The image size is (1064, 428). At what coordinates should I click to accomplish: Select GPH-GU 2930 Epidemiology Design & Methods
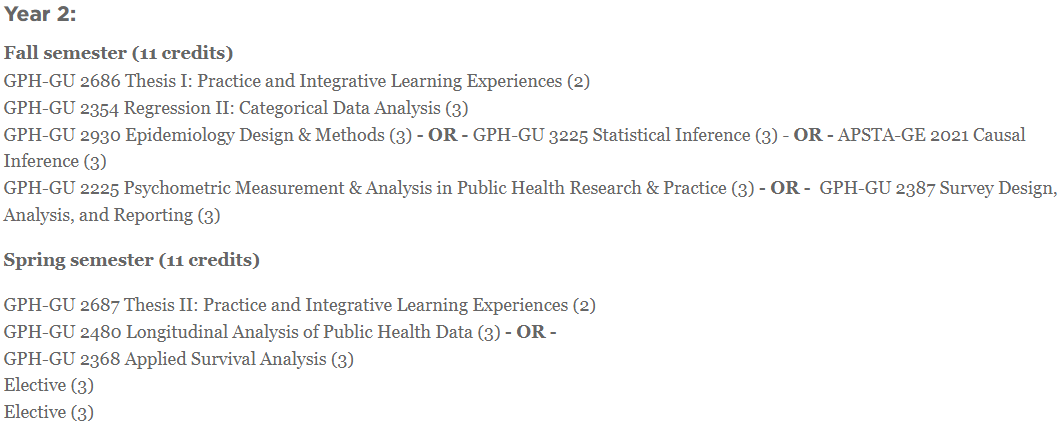pyautogui.click(x=208, y=135)
